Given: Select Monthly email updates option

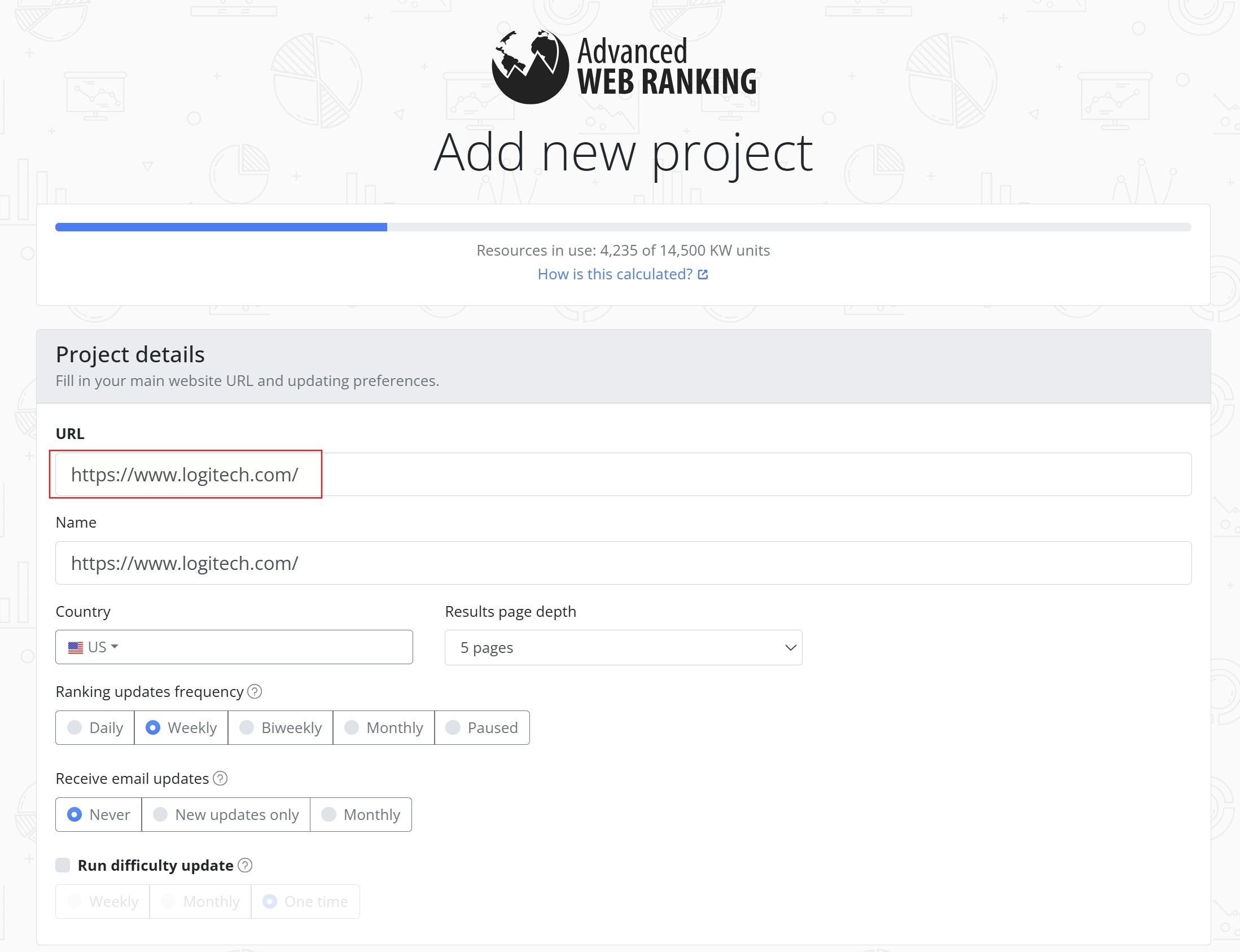Looking at the screenshot, I should tap(361, 814).
